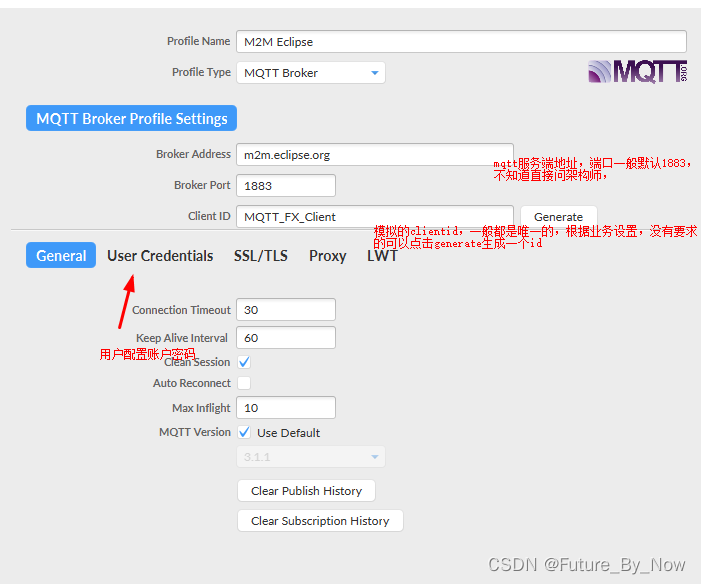Switch to the Proxy tab
The height and width of the screenshot is (584, 701).
click(328, 256)
